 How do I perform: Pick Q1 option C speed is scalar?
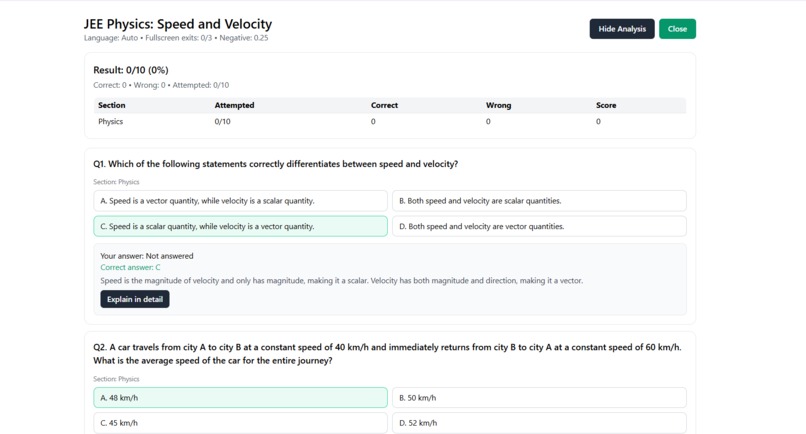[240, 226]
